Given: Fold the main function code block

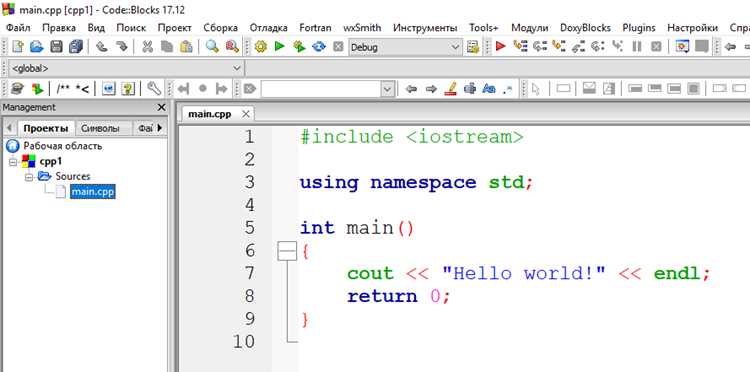Looking at the screenshot, I should tap(288, 251).
